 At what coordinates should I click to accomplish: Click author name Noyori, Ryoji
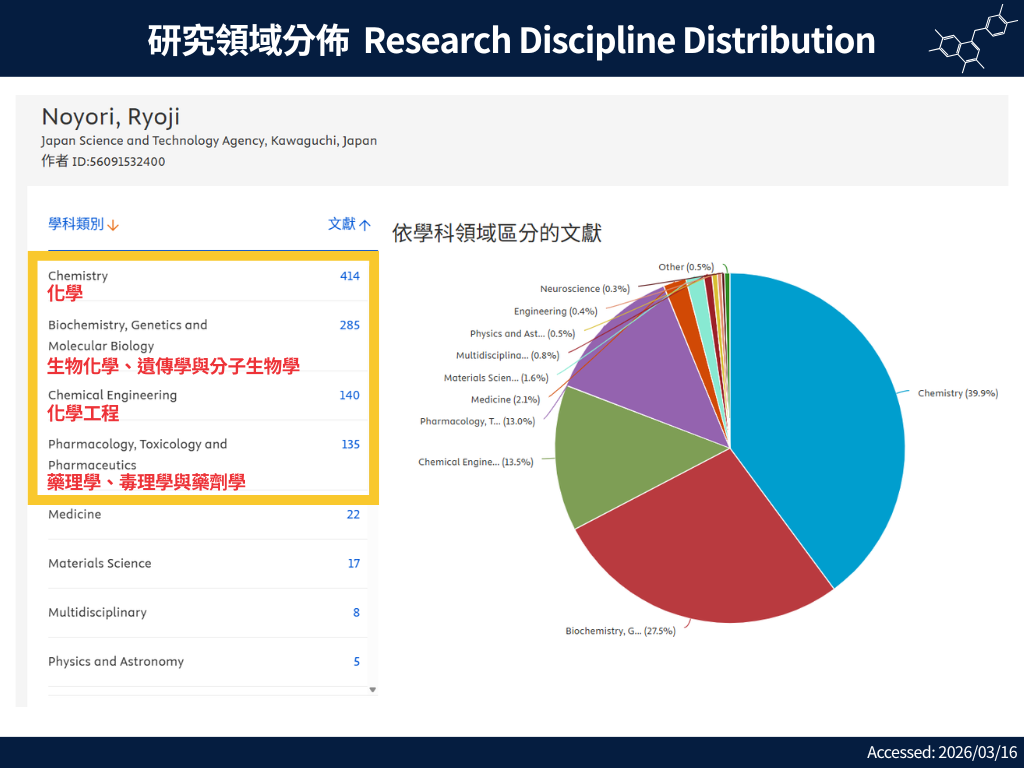point(110,117)
